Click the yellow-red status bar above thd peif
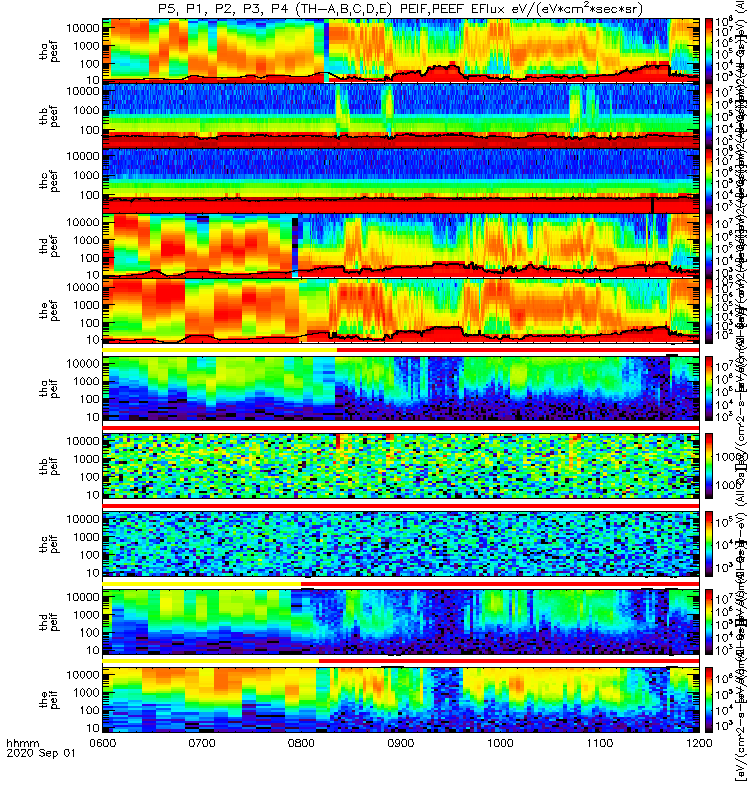 pyautogui.click(x=401, y=584)
